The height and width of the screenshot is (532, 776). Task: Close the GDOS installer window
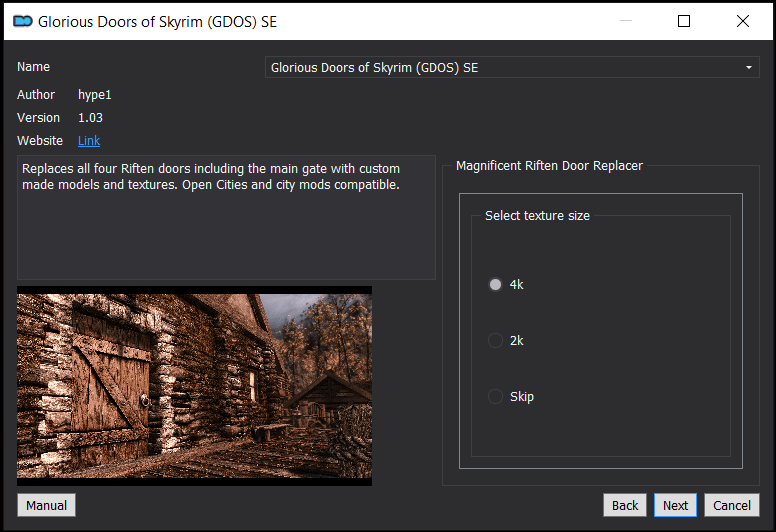click(743, 21)
